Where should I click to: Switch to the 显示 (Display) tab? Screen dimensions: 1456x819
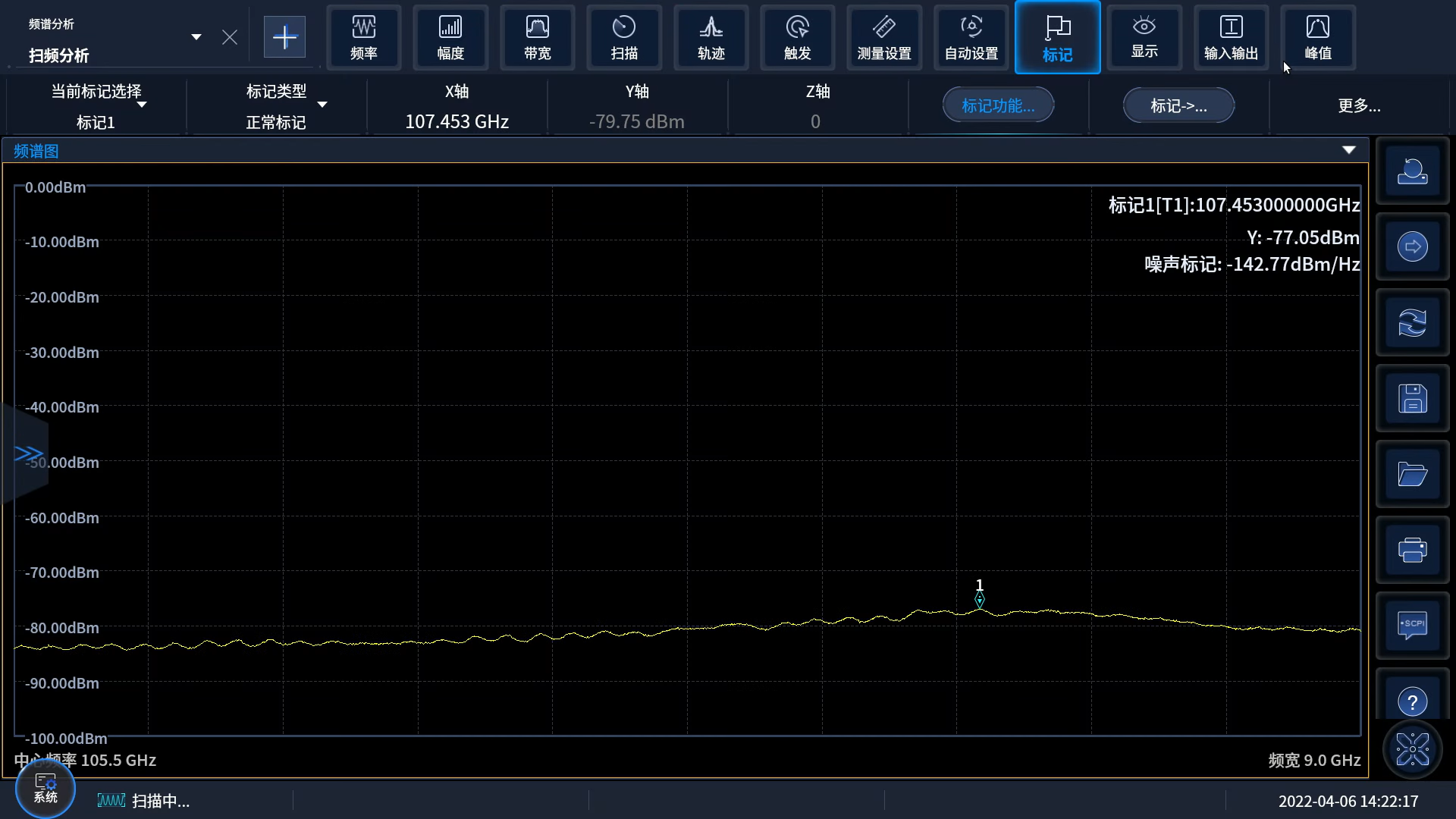point(1144,37)
